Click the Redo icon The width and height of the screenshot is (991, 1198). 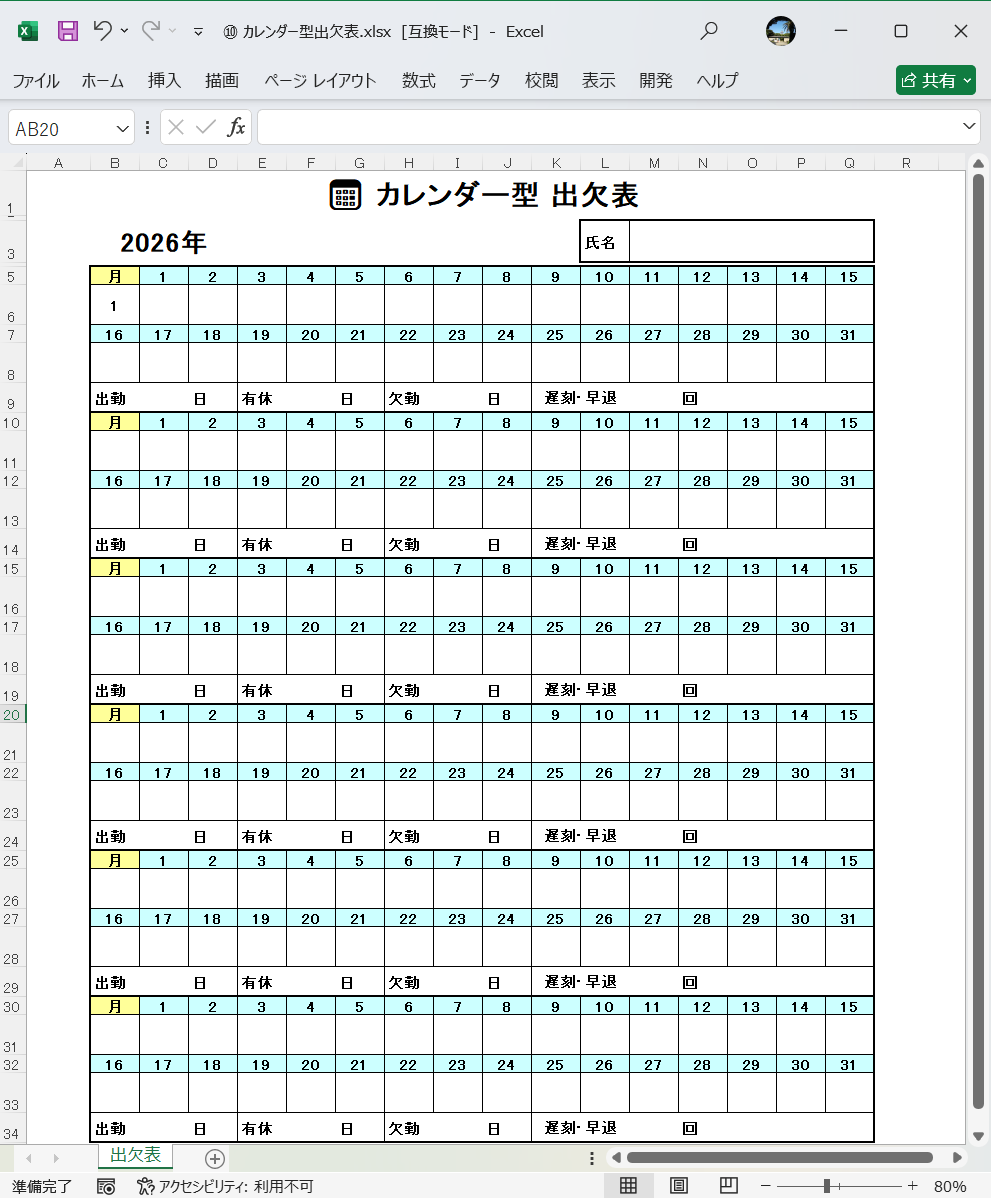pyautogui.click(x=148, y=31)
